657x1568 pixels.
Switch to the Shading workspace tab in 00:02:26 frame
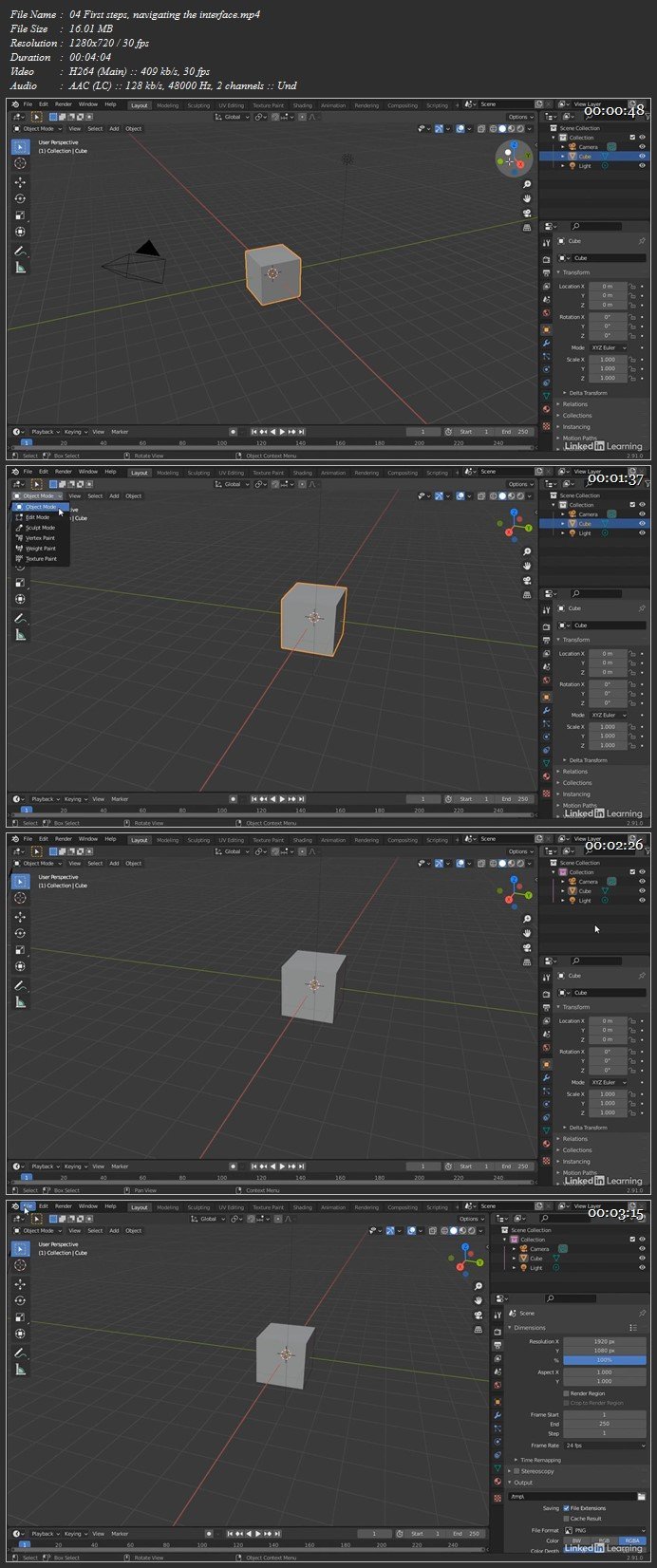[302, 840]
